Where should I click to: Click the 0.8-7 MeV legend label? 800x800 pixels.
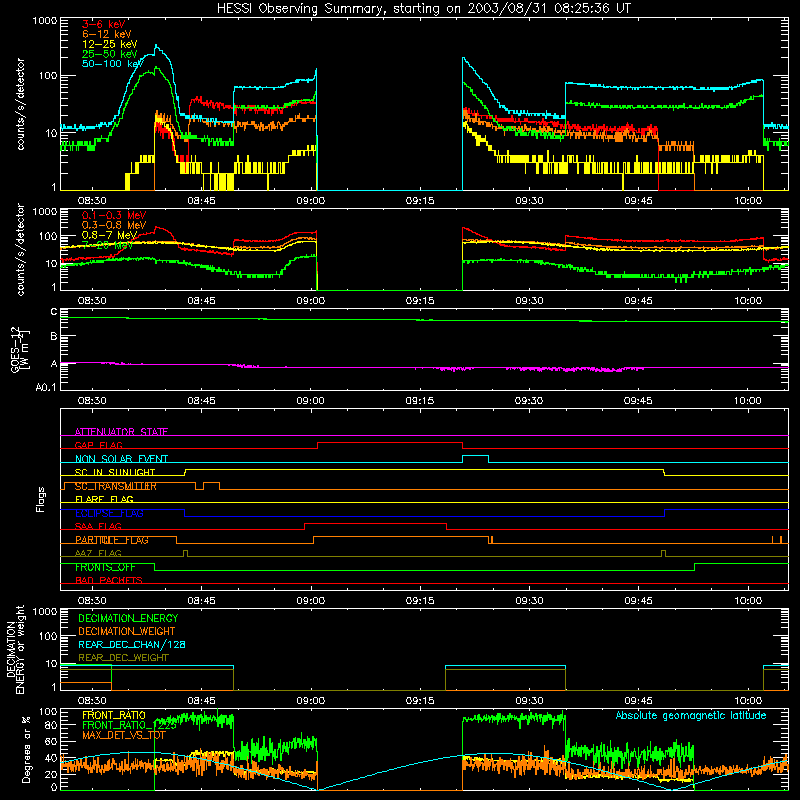[x=110, y=235]
